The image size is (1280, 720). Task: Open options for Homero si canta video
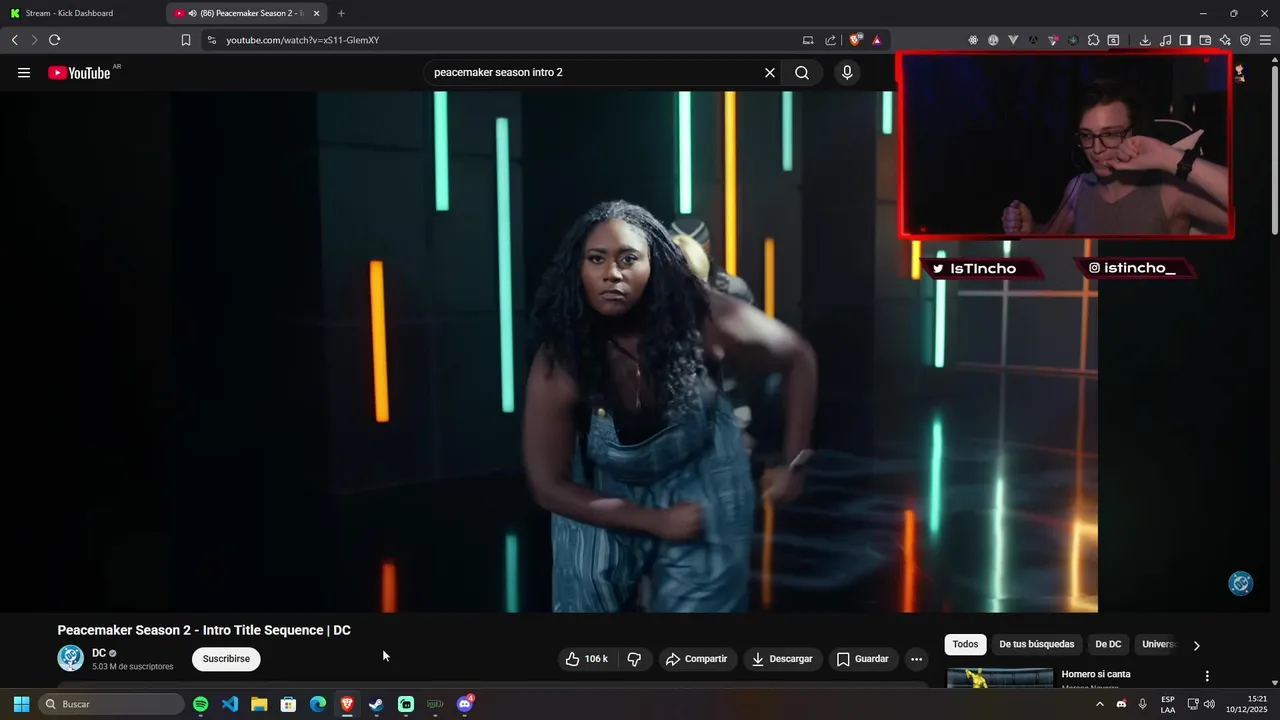coord(1207,676)
